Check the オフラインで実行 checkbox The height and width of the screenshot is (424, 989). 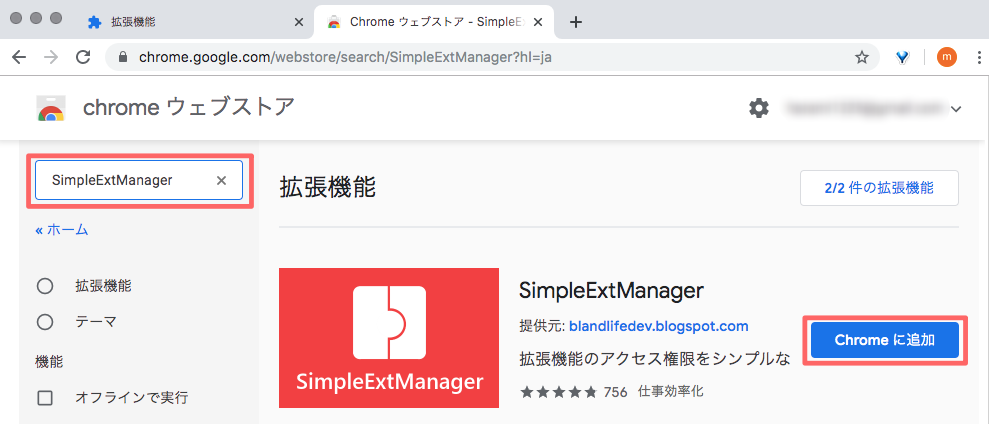coord(45,398)
